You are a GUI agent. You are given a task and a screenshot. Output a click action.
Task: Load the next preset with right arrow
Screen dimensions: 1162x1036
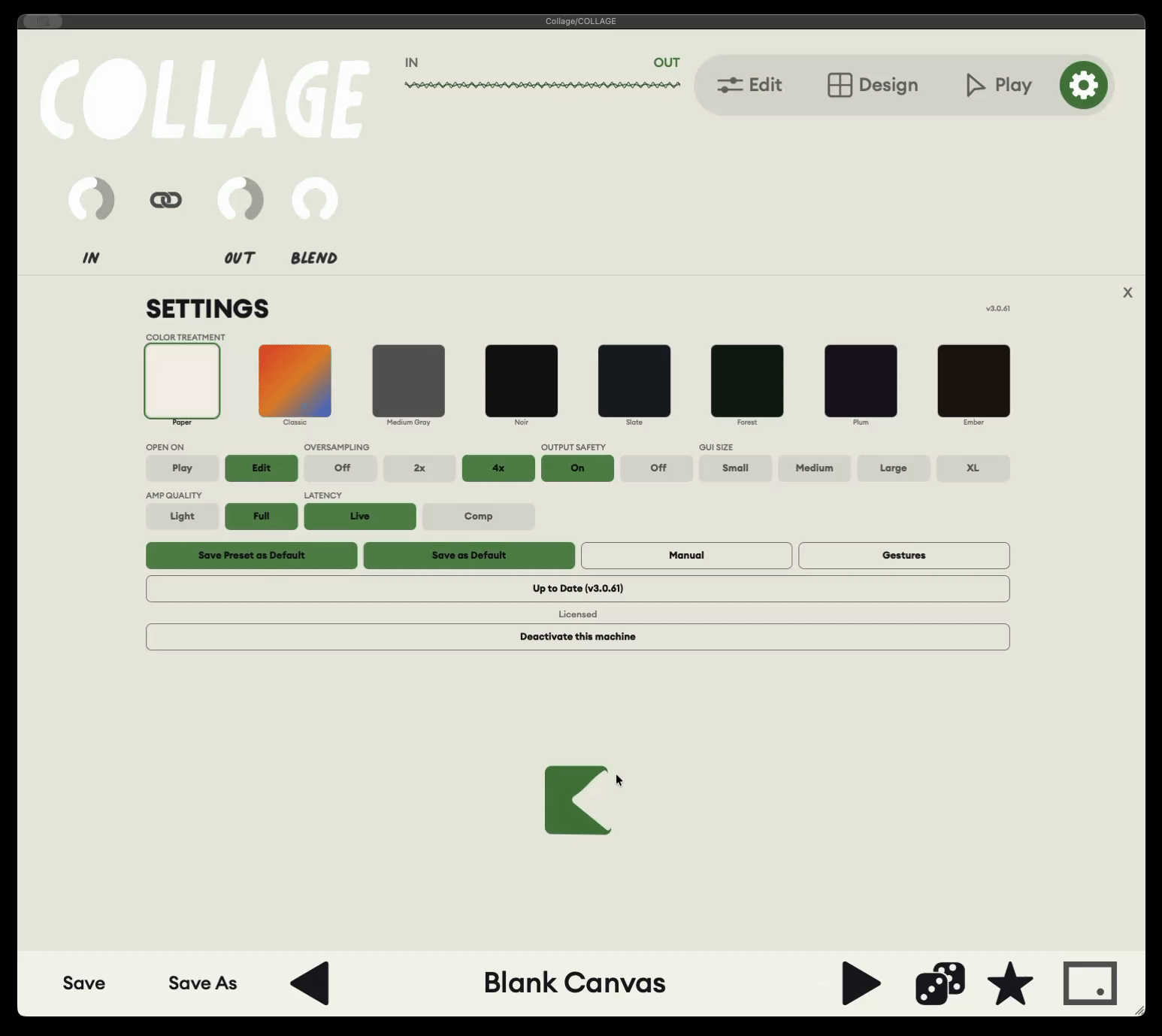coord(861,983)
